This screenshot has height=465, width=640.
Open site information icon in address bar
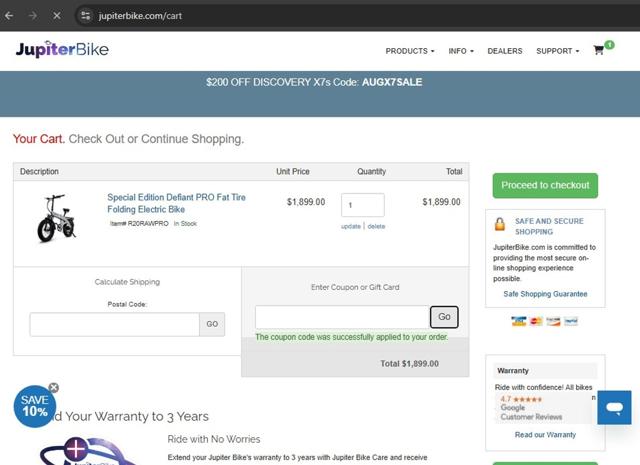point(85,16)
